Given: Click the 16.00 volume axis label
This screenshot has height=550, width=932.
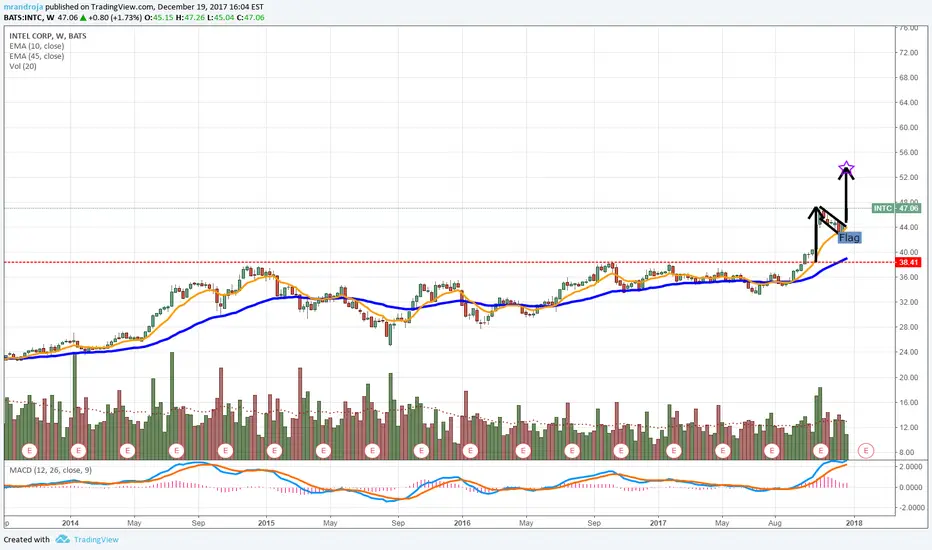Looking at the screenshot, I should pos(908,402).
